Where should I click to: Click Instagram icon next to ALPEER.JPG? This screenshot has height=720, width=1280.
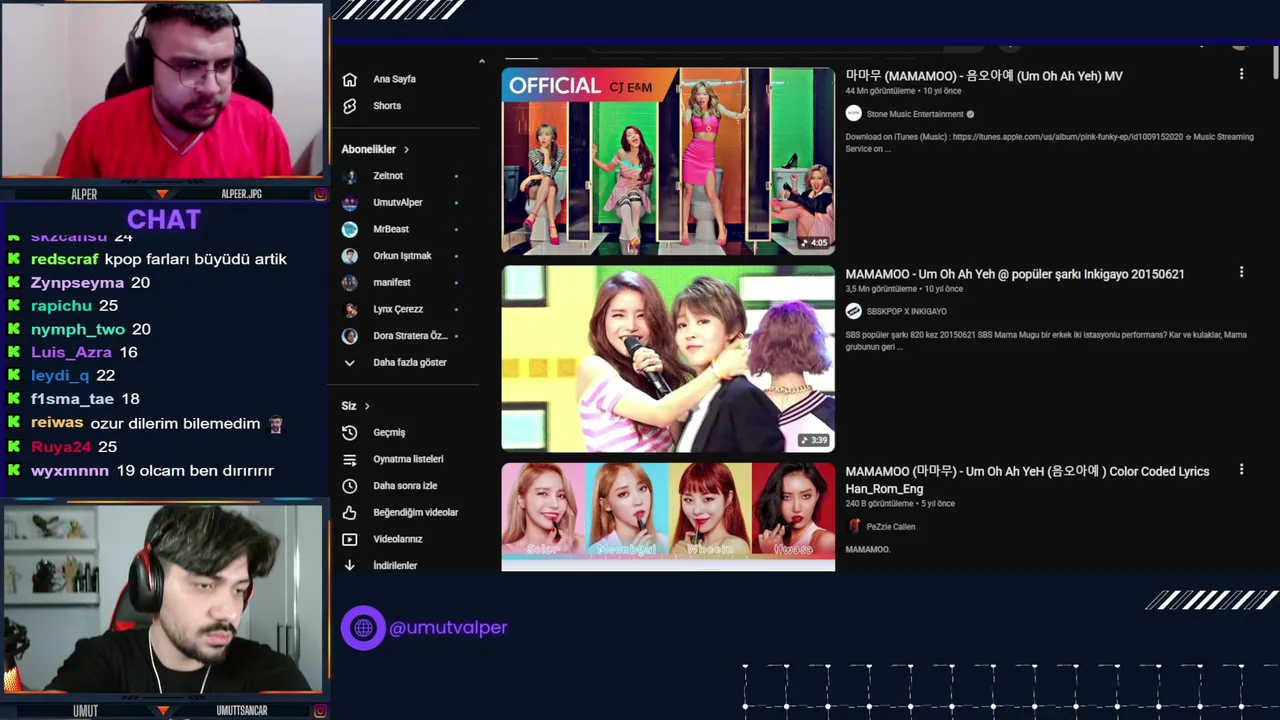click(x=320, y=194)
